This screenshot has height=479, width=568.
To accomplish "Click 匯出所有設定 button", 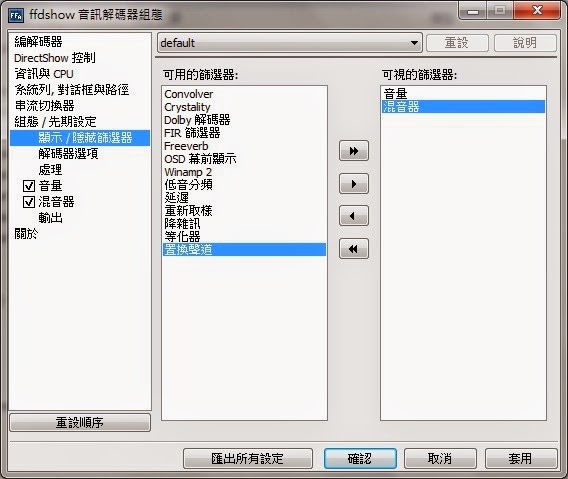I will pyautogui.click(x=248, y=458).
